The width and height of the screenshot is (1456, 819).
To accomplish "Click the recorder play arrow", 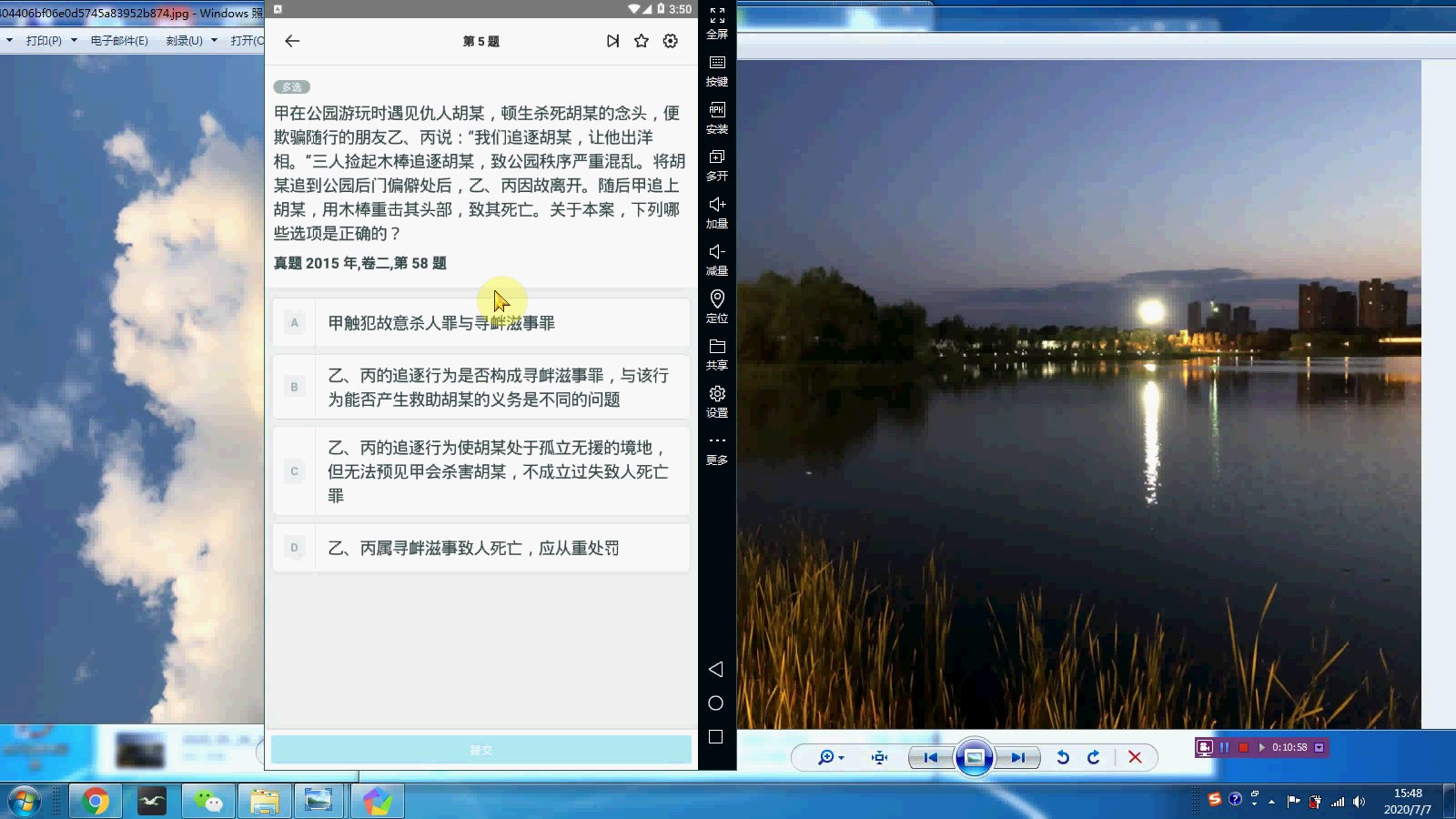I will [x=1262, y=747].
